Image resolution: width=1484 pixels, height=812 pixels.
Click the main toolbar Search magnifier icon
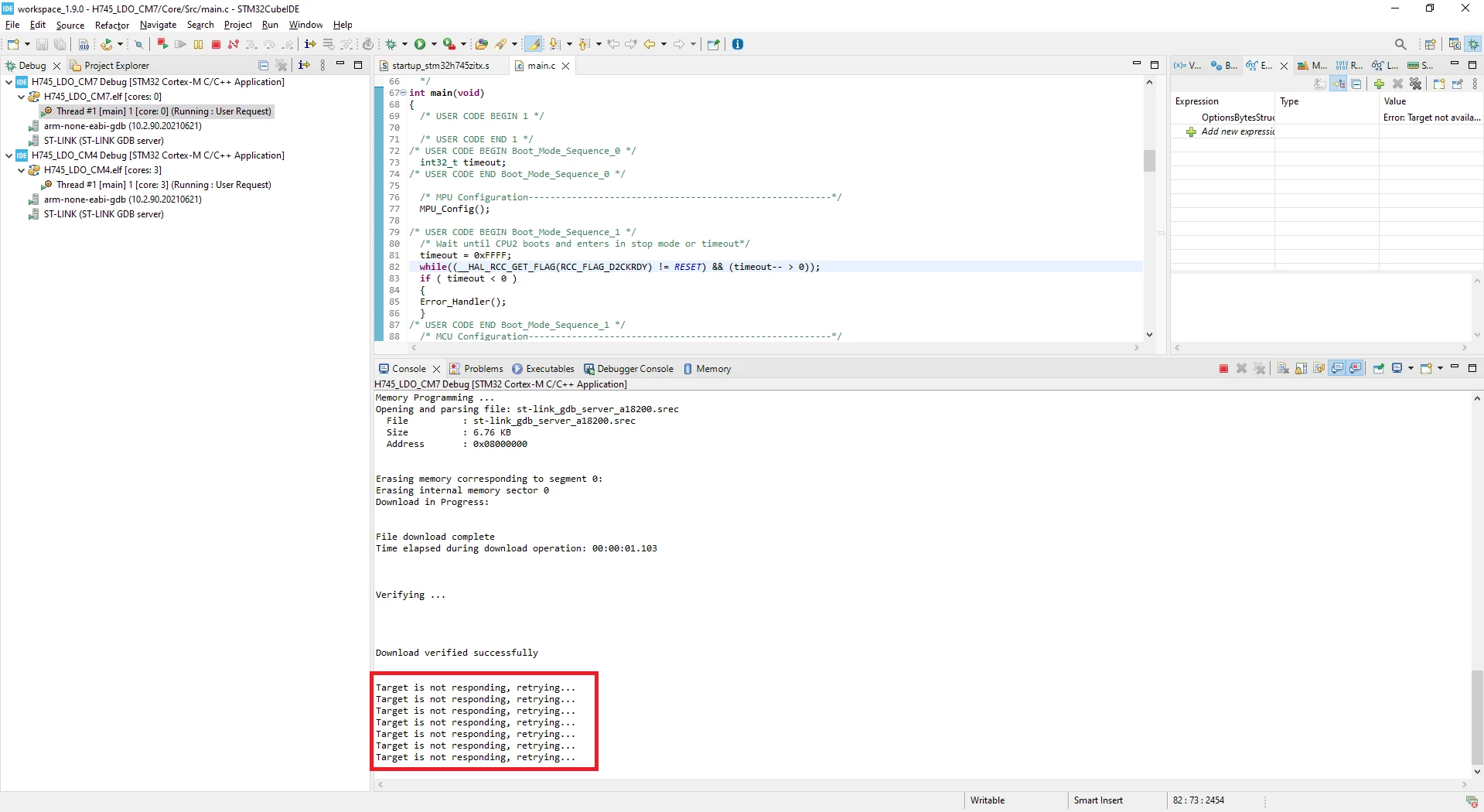(1400, 44)
